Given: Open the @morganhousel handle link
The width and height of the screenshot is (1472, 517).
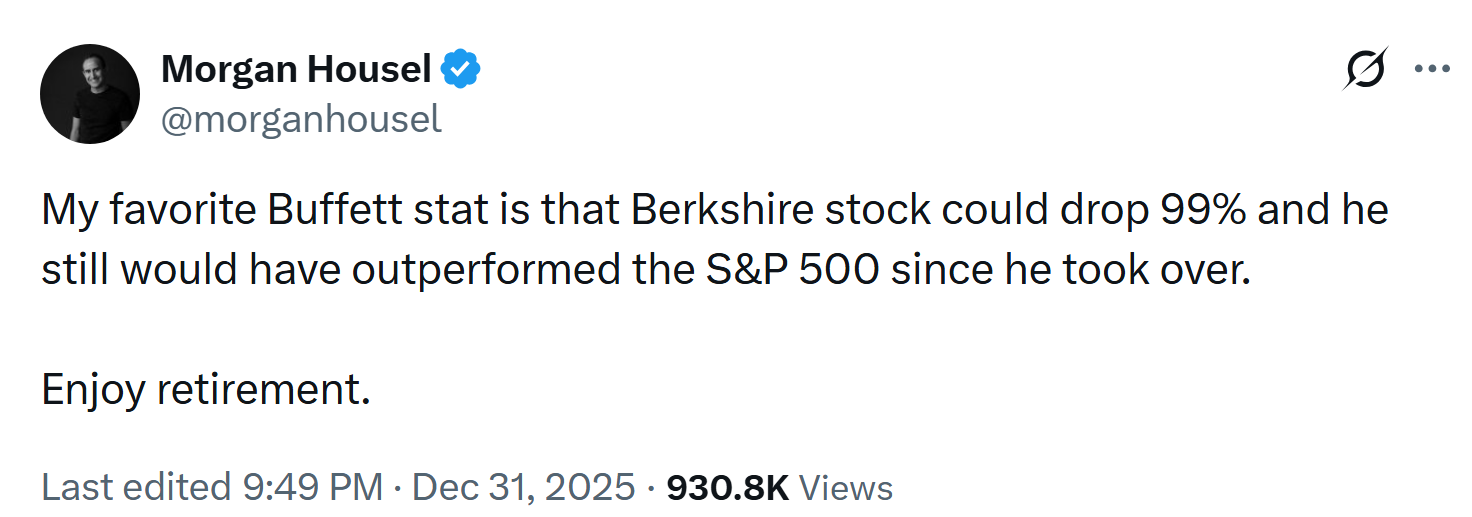Looking at the screenshot, I should [301, 119].
